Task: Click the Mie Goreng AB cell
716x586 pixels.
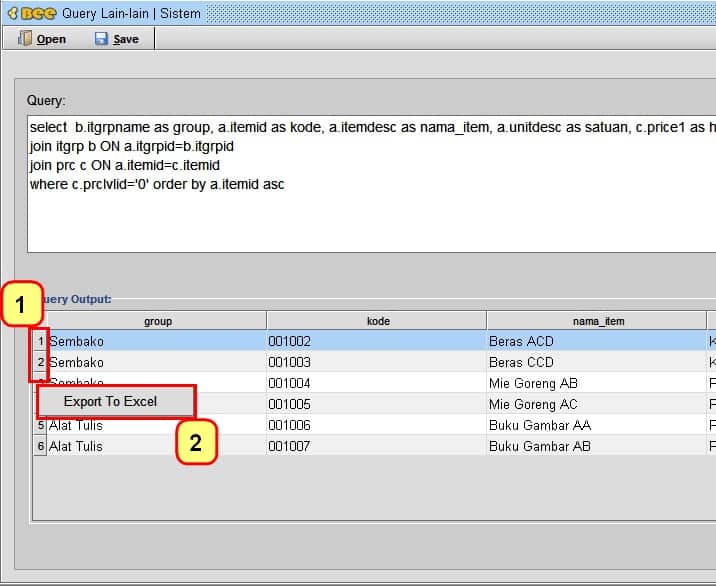Action: click(x=597, y=383)
